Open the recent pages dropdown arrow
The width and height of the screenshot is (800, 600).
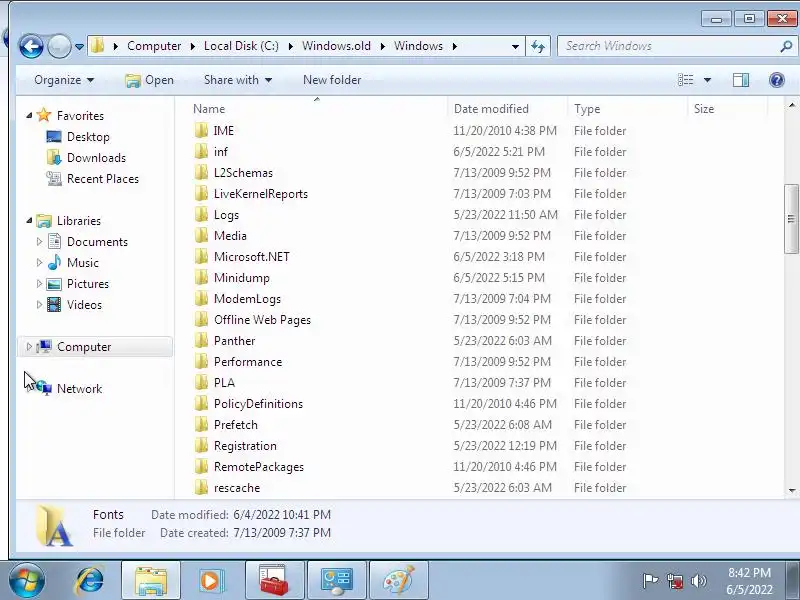click(80, 46)
